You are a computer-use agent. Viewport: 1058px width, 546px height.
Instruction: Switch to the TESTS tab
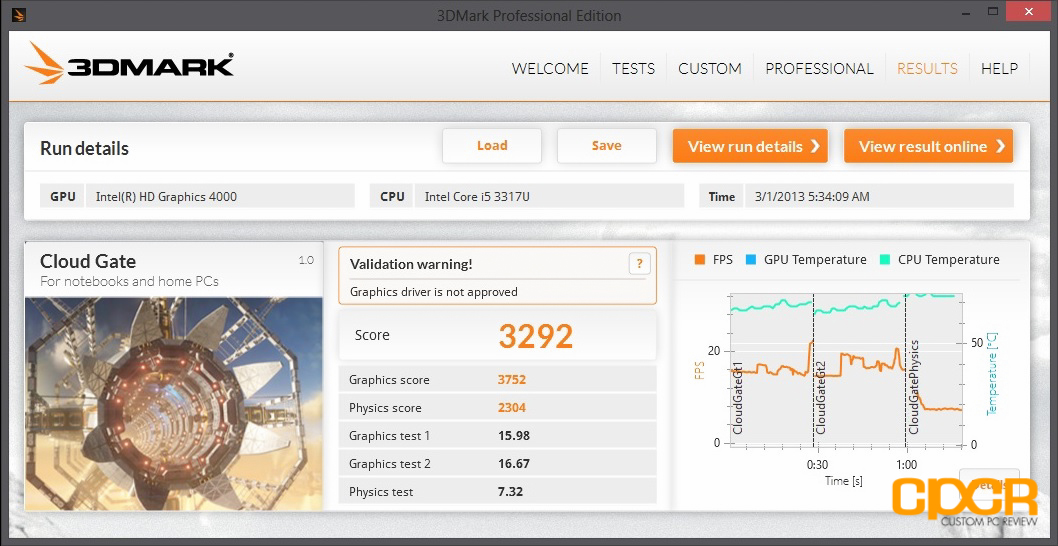[633, 69]
